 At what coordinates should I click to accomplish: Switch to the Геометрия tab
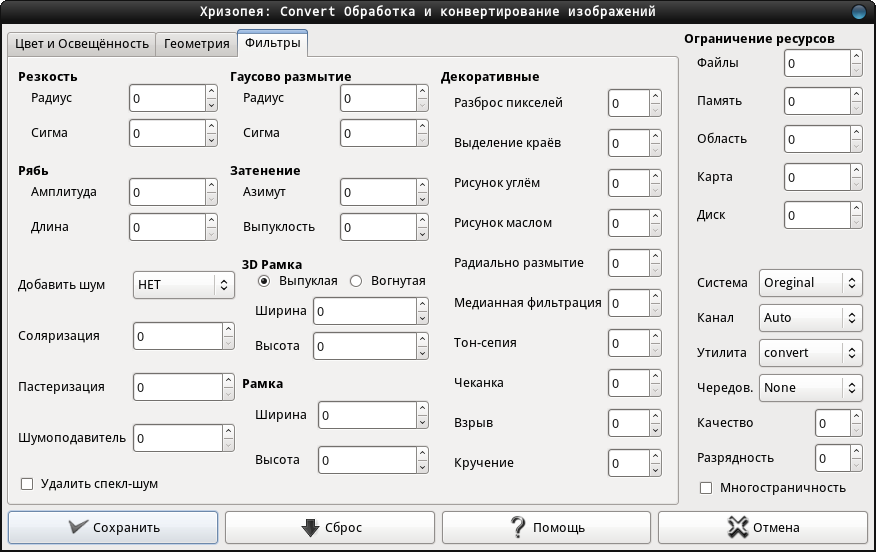pyautogui.click(x=197, y=44)
